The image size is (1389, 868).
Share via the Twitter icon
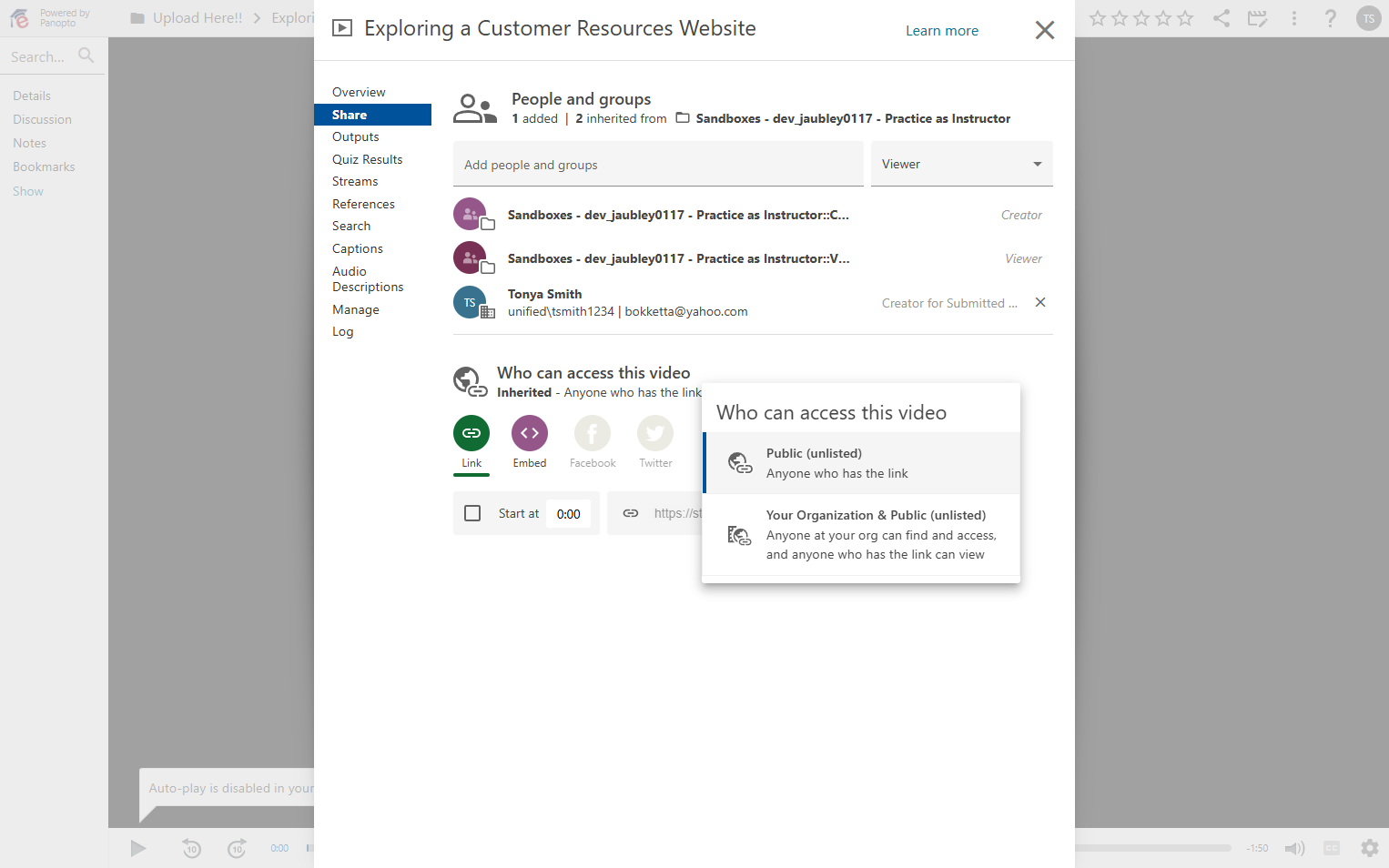[x=655, y=433]
